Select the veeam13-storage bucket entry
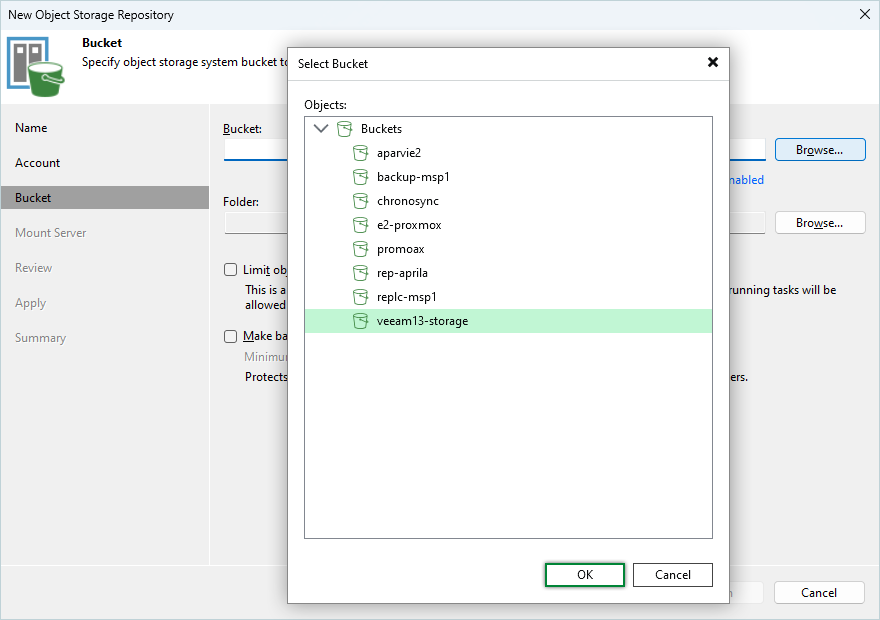880x620 pixels. [x=422, y=321]
